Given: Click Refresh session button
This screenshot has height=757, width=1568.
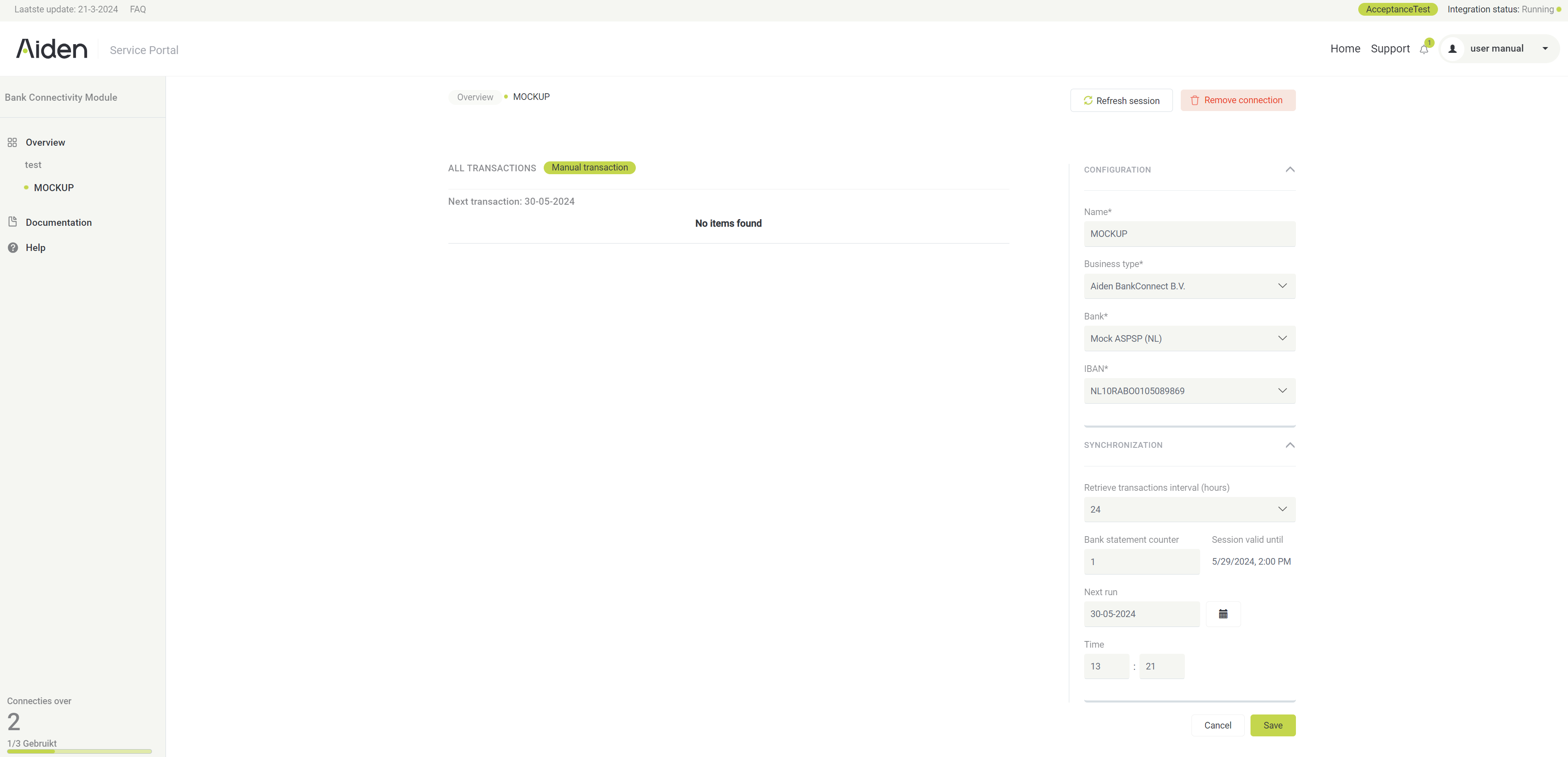Looking at the screenshot, I should (1121, 100).
